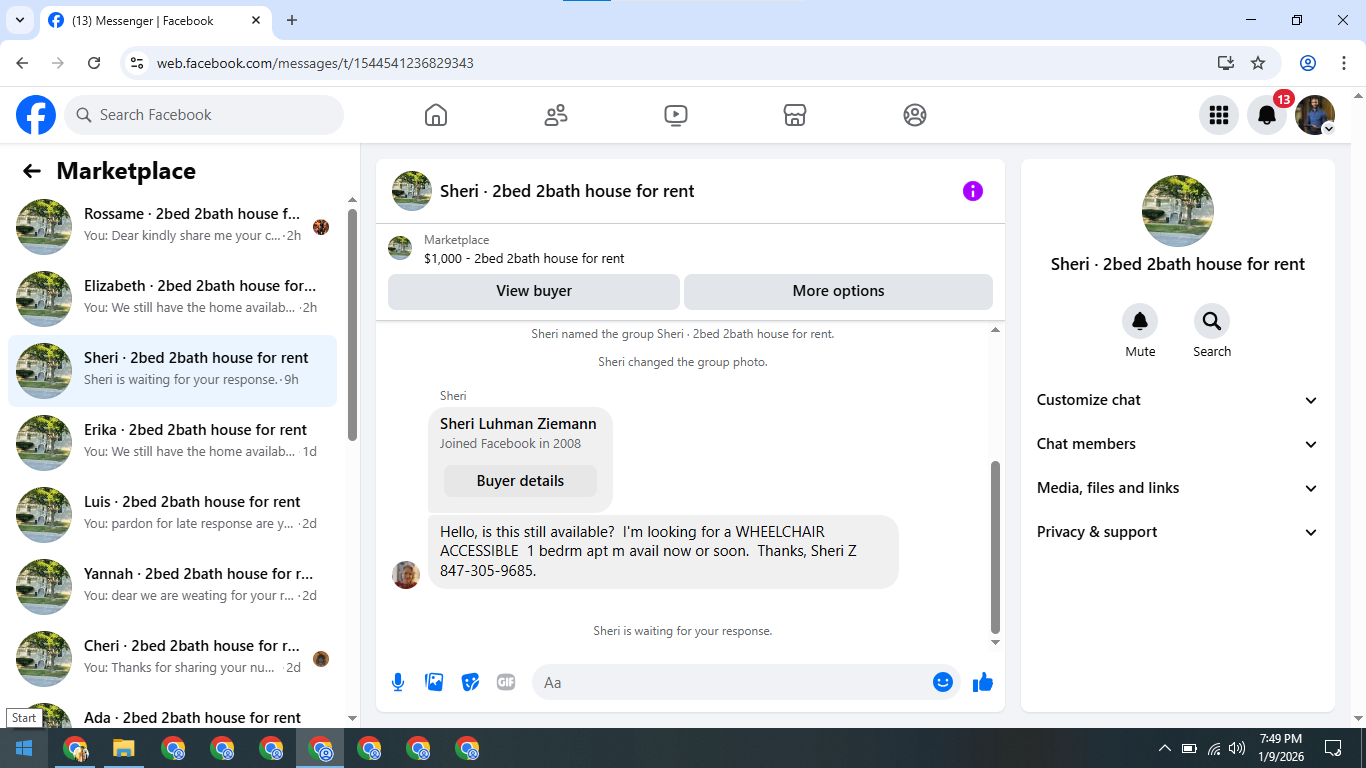Click the chat messages scrollbar
1366x768 pixels.
click(x=995, y=547)
